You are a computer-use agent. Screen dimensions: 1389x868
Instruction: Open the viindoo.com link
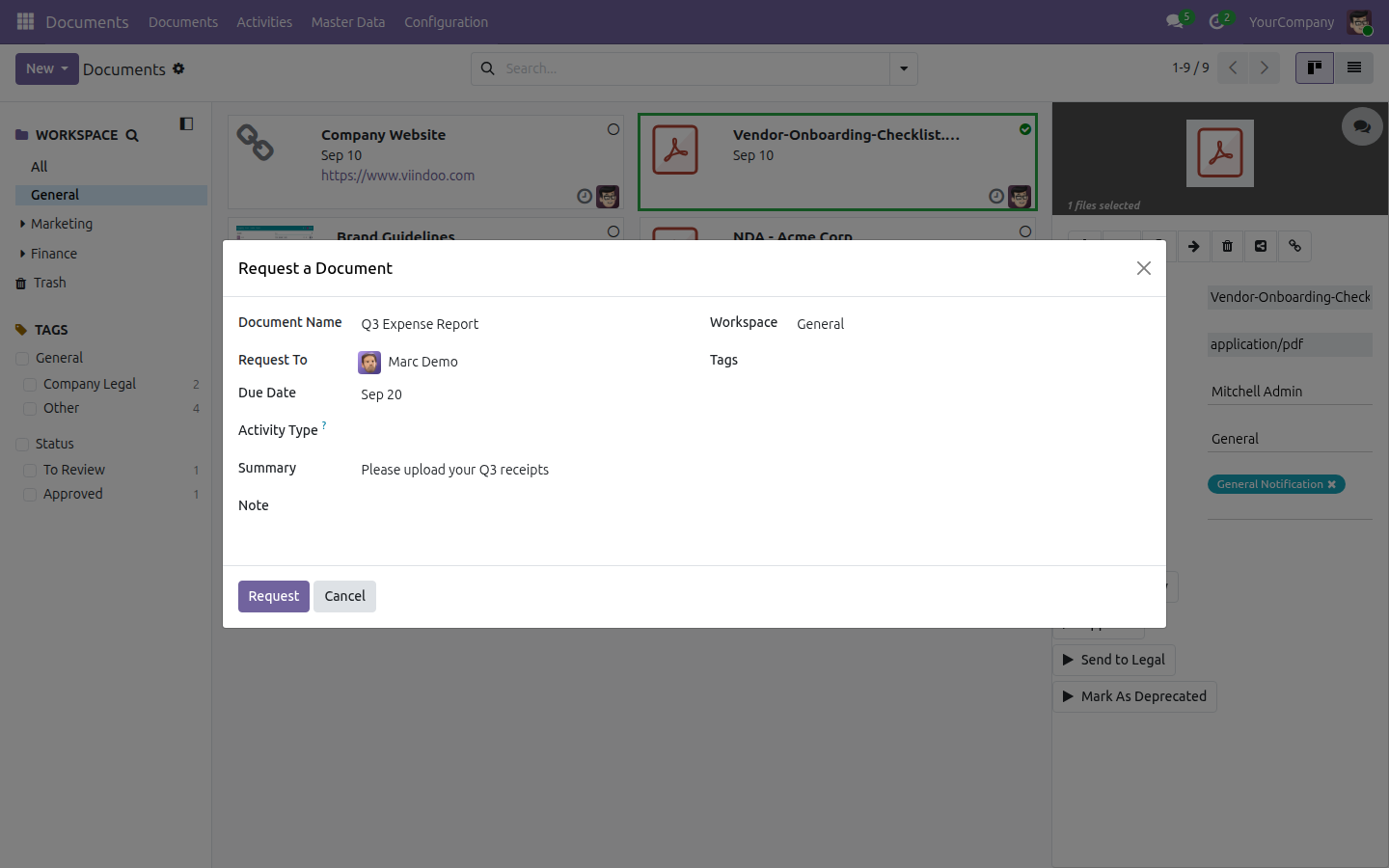click(x=397, y=176)
